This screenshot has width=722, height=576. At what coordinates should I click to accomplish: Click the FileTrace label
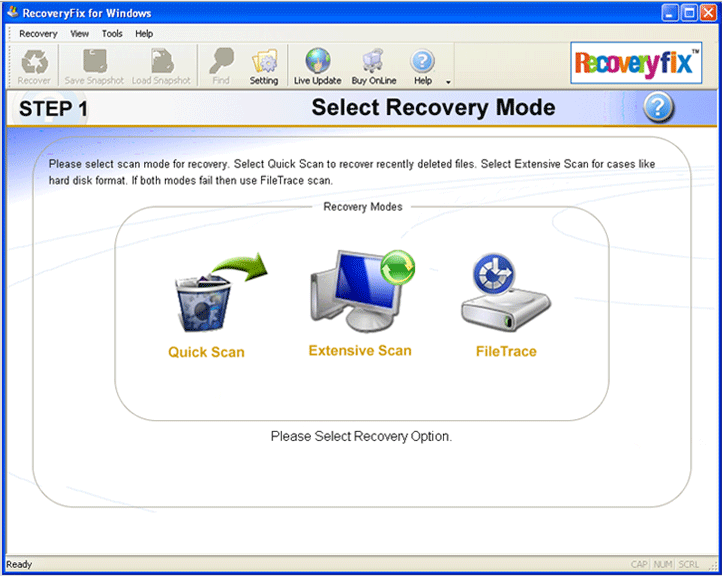pyautogui.click(x=506, y=352)
